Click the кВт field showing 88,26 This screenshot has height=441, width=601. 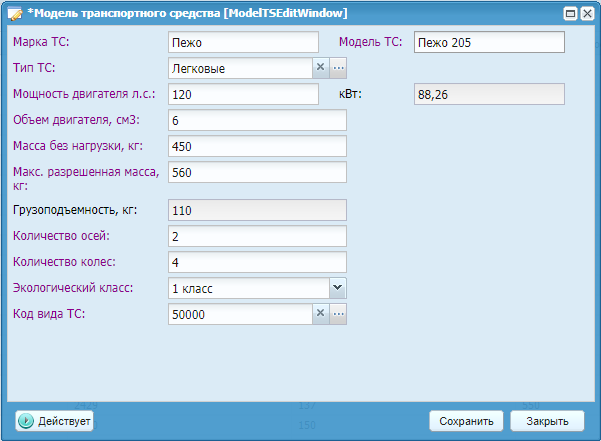(x=489, y=94)
